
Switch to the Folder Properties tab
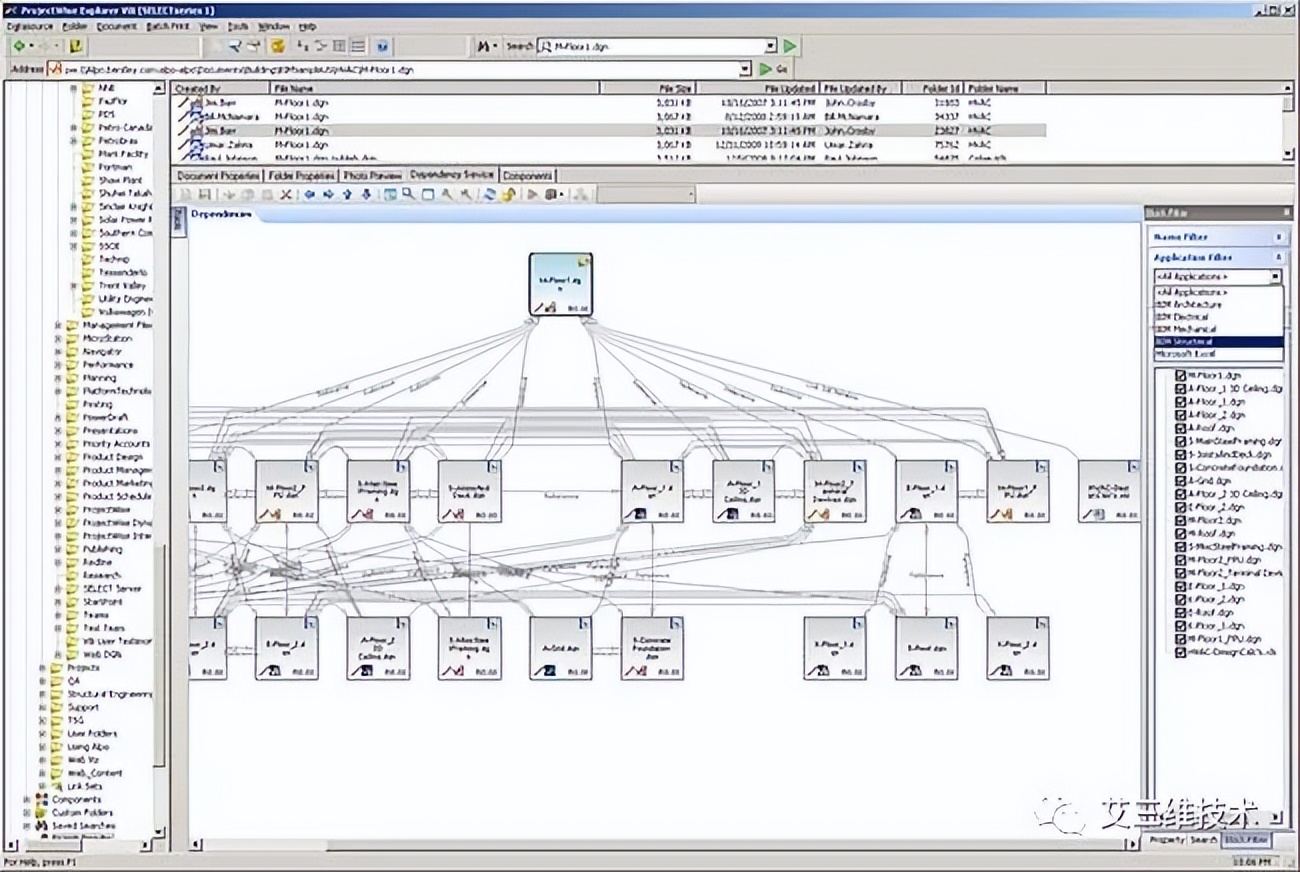tap(302, 175)
